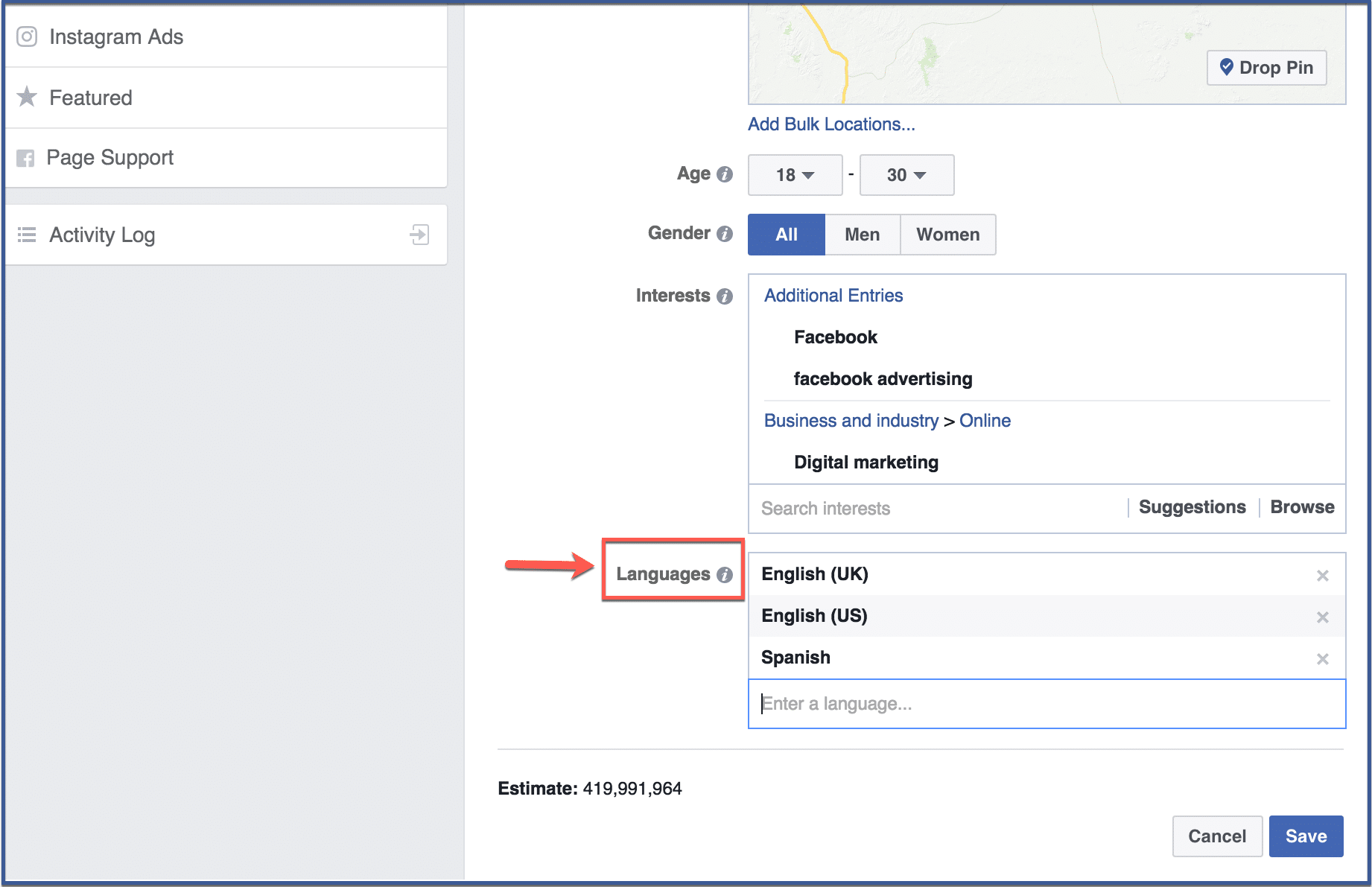Viewport: 1372px width, 887px height.
Task: Focus the Enter a language field
Action: pyautogui.click(x=1047, y=704)
